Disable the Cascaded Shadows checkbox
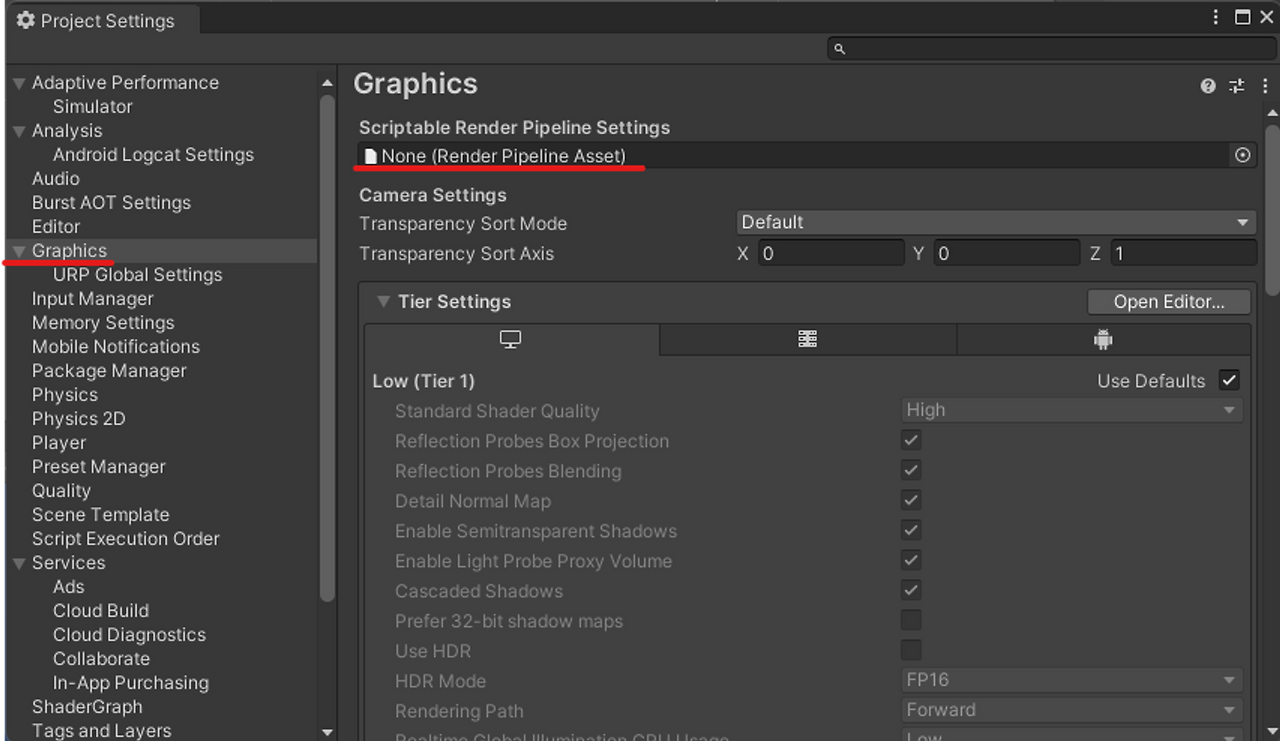1280x741 pixels. point(910,590)
